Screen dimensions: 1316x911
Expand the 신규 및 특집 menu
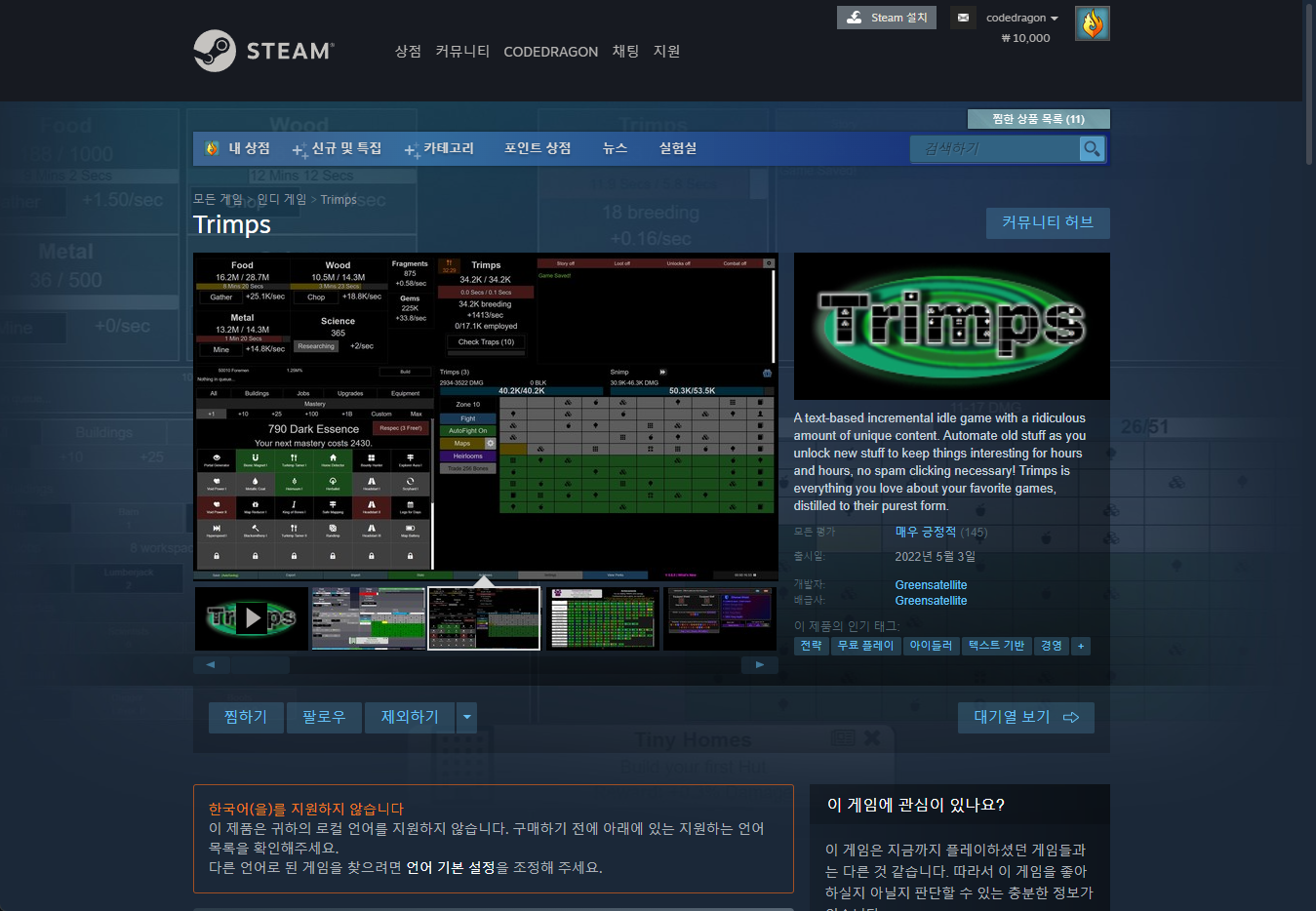(338, 148)
